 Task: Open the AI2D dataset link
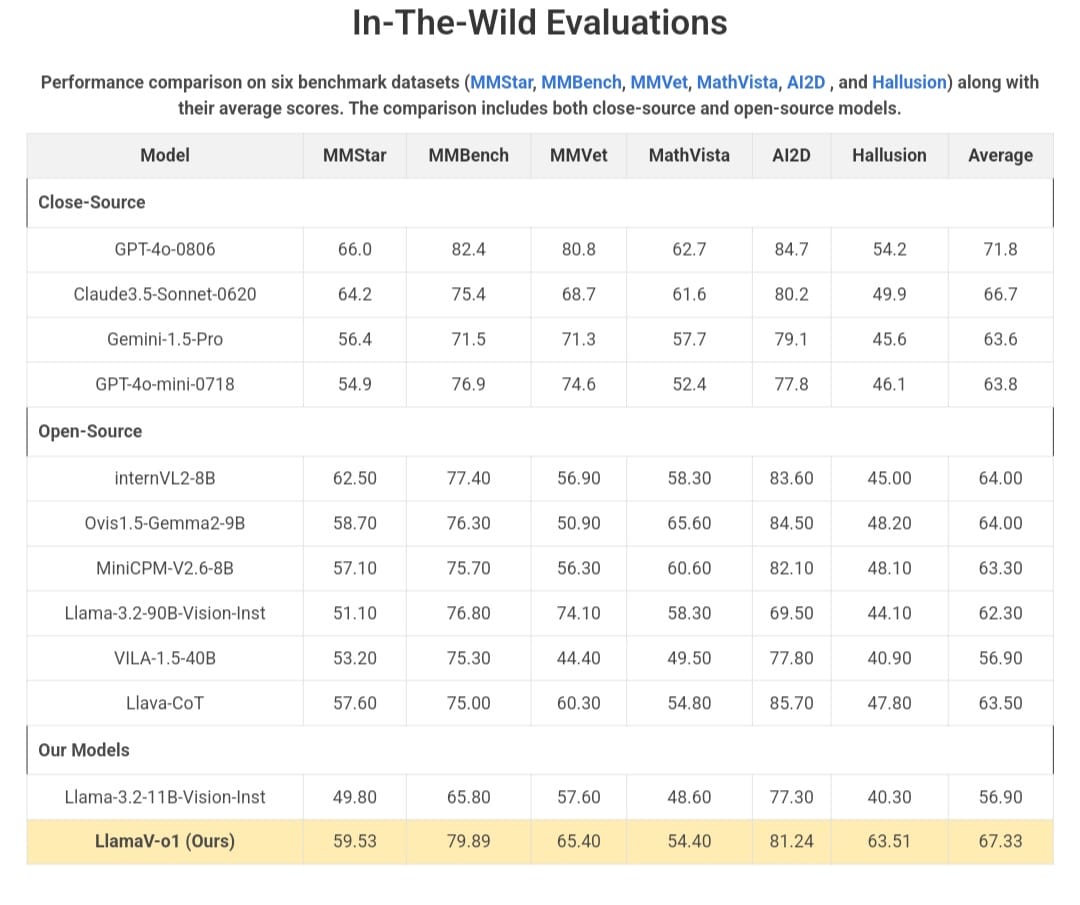coord(806,83)
